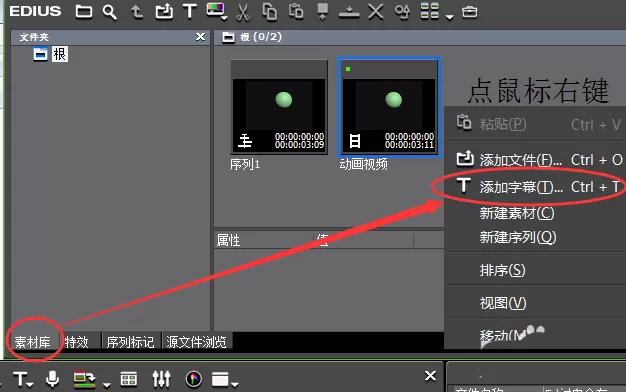Click the paste clipboard toolbar icon
This screenshot has height=392, width=626.
coord(296,12)
